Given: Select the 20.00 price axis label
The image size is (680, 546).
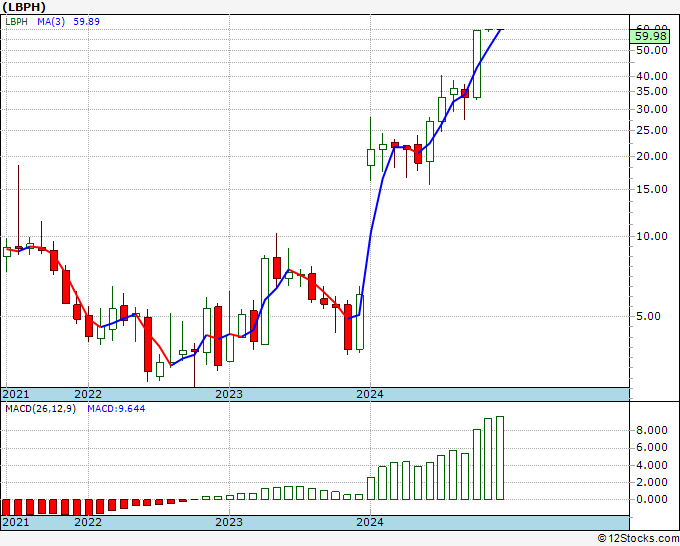Looking at the screenshot, I should [x=652, y=157].
